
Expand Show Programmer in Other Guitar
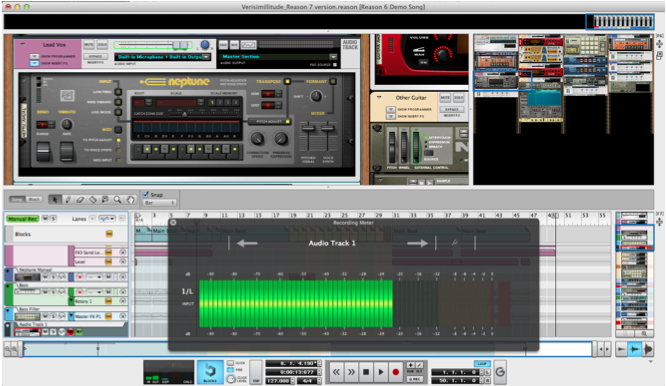(391, 110)
